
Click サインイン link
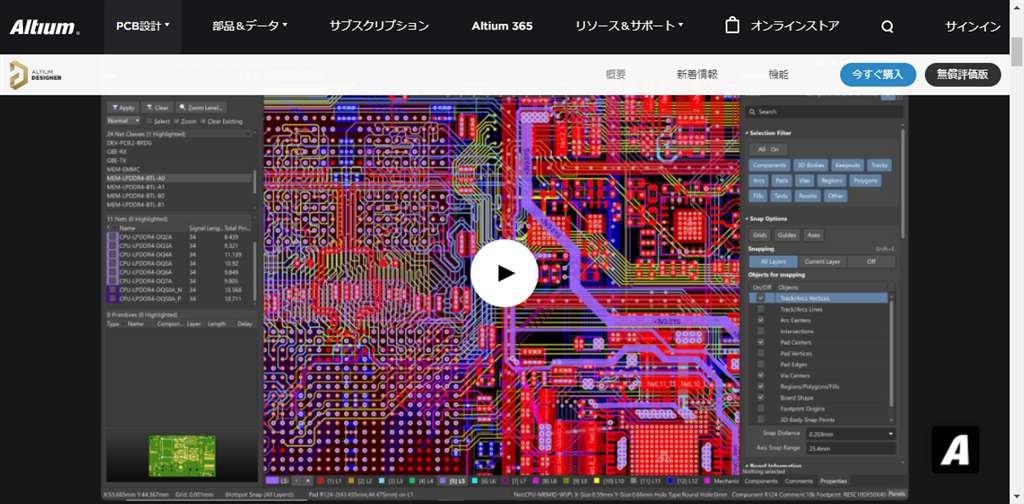[972, 27]
